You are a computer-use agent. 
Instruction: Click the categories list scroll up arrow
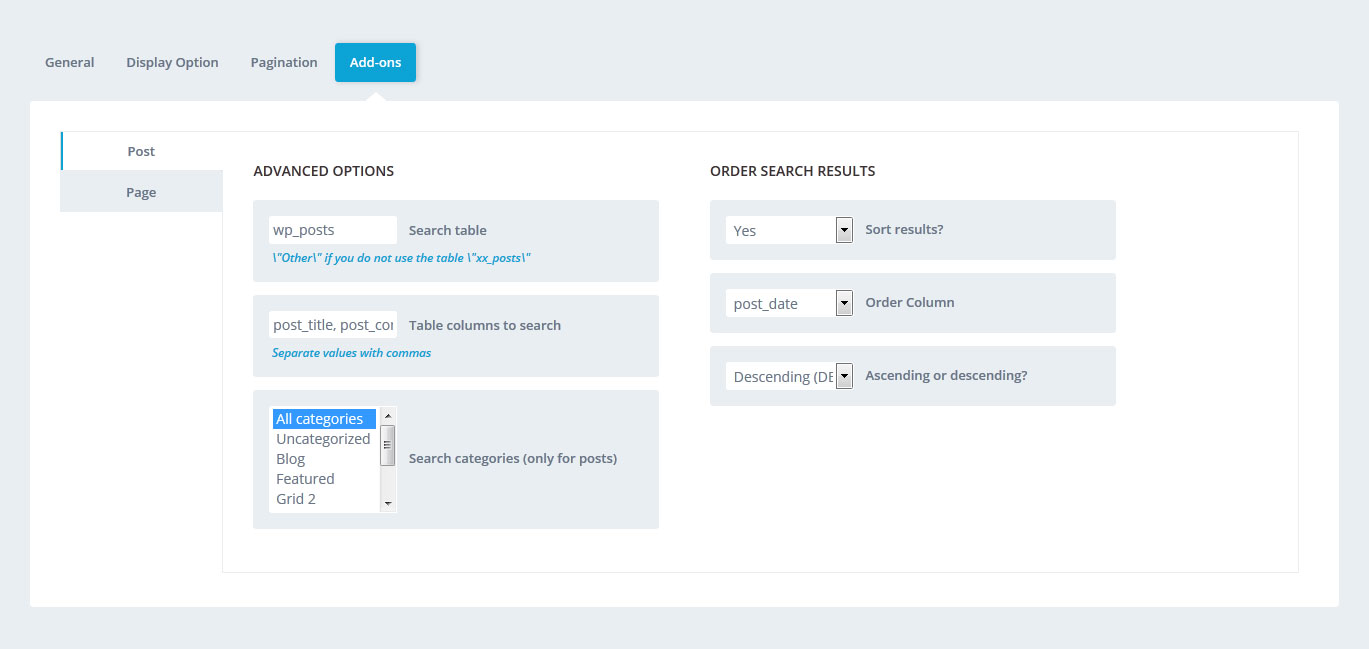388,414
